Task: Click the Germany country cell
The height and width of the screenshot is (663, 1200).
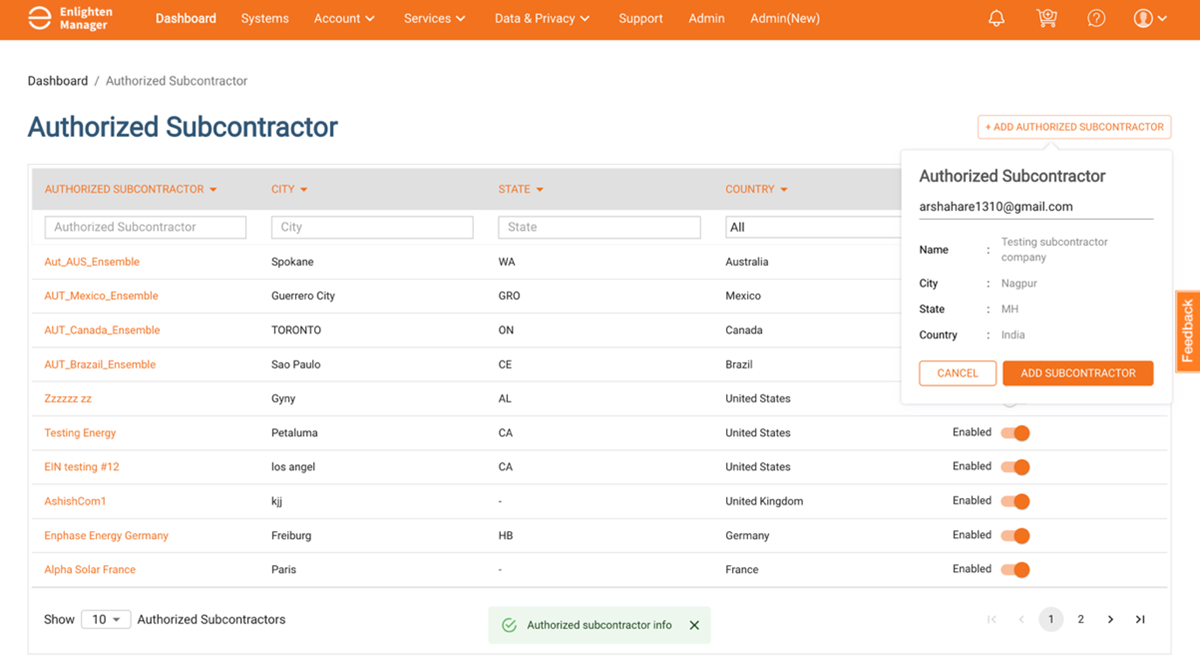Action: coord(747,536)
